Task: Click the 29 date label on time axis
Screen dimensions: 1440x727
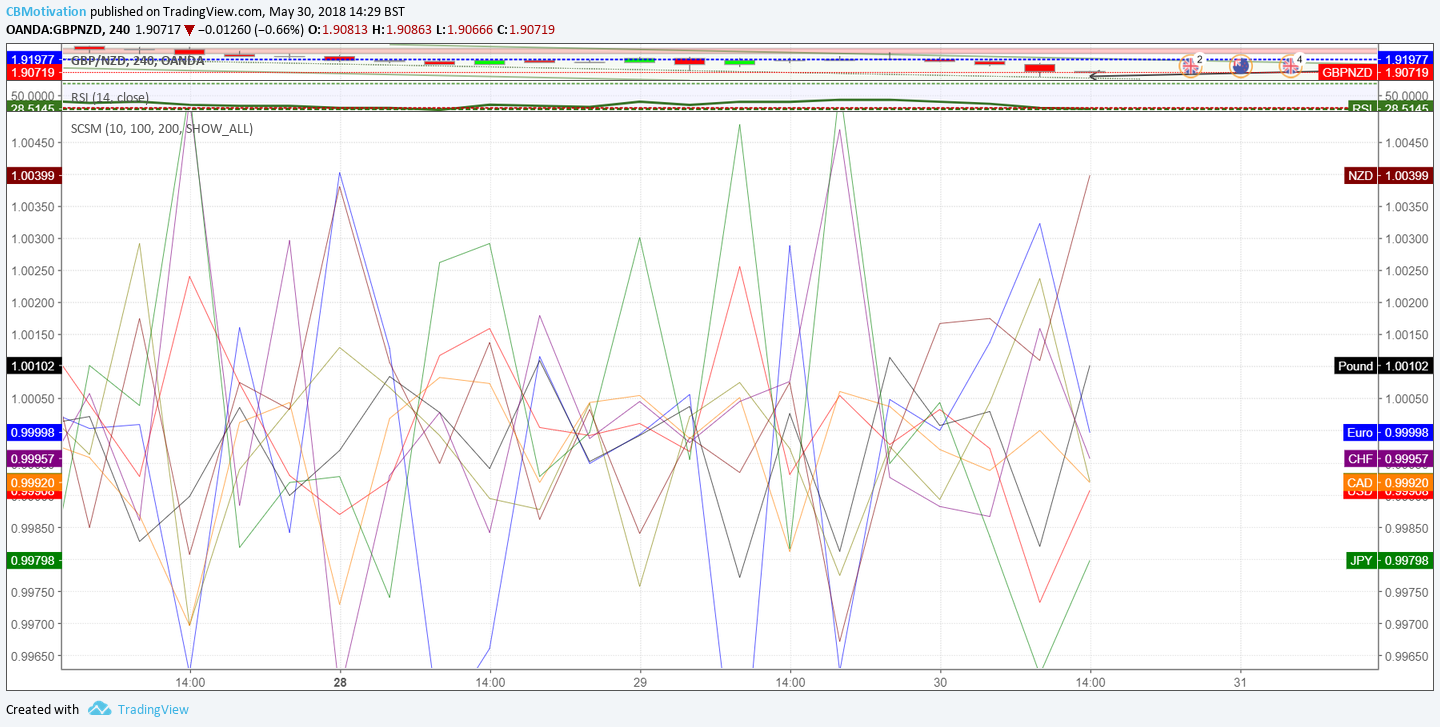Action: 640,683
